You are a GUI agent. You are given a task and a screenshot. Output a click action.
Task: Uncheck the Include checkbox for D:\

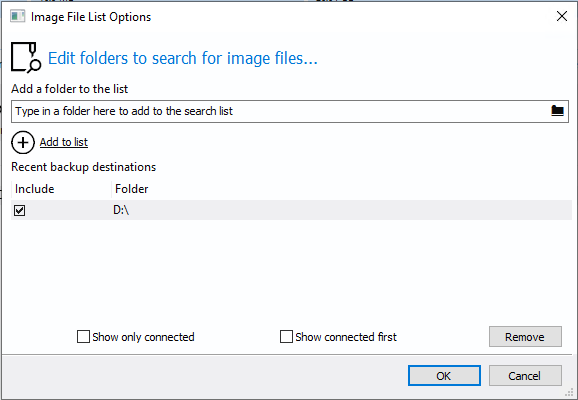(20, 211)
